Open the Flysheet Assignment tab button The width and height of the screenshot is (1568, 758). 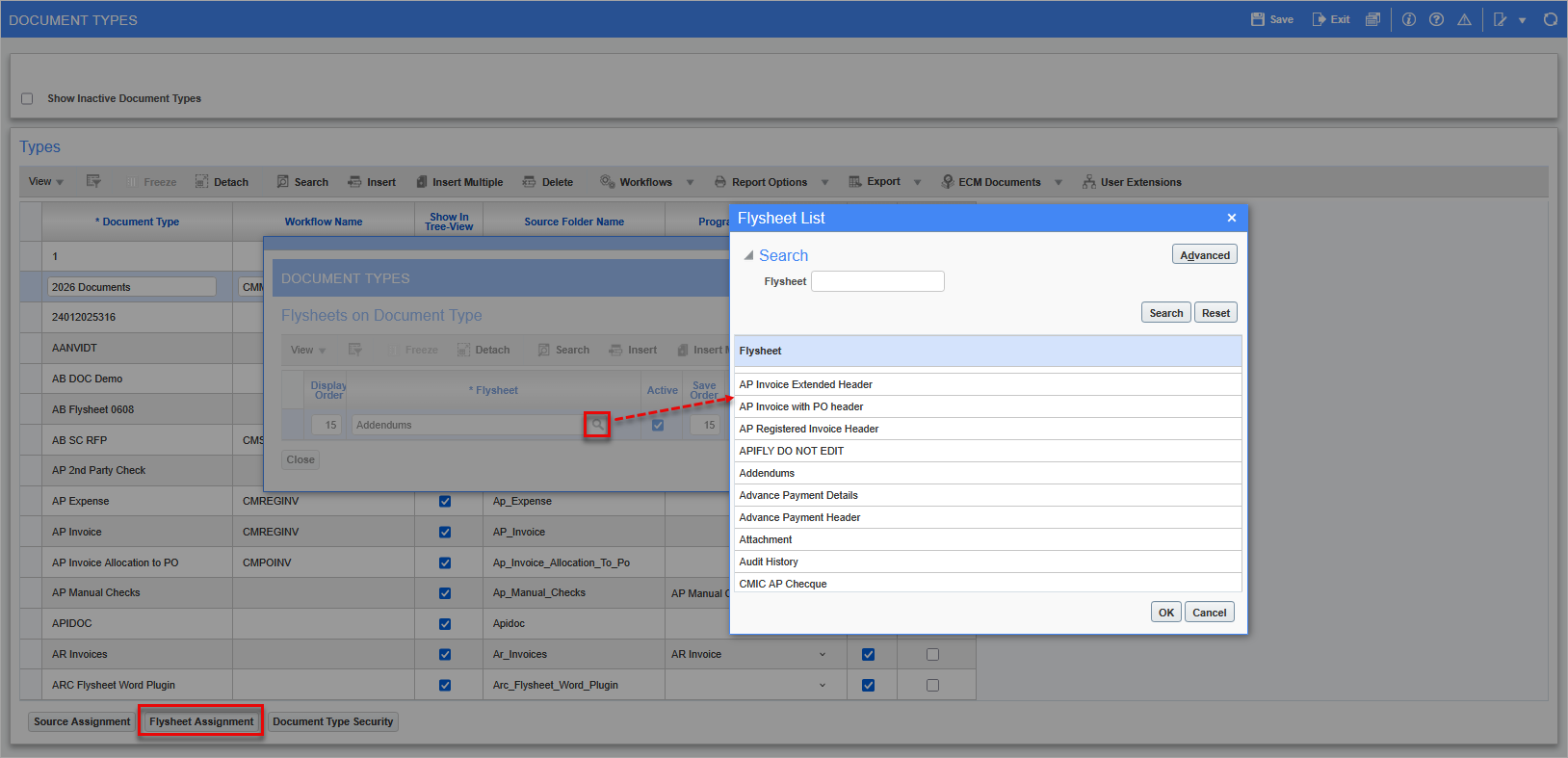coord(201,721)
